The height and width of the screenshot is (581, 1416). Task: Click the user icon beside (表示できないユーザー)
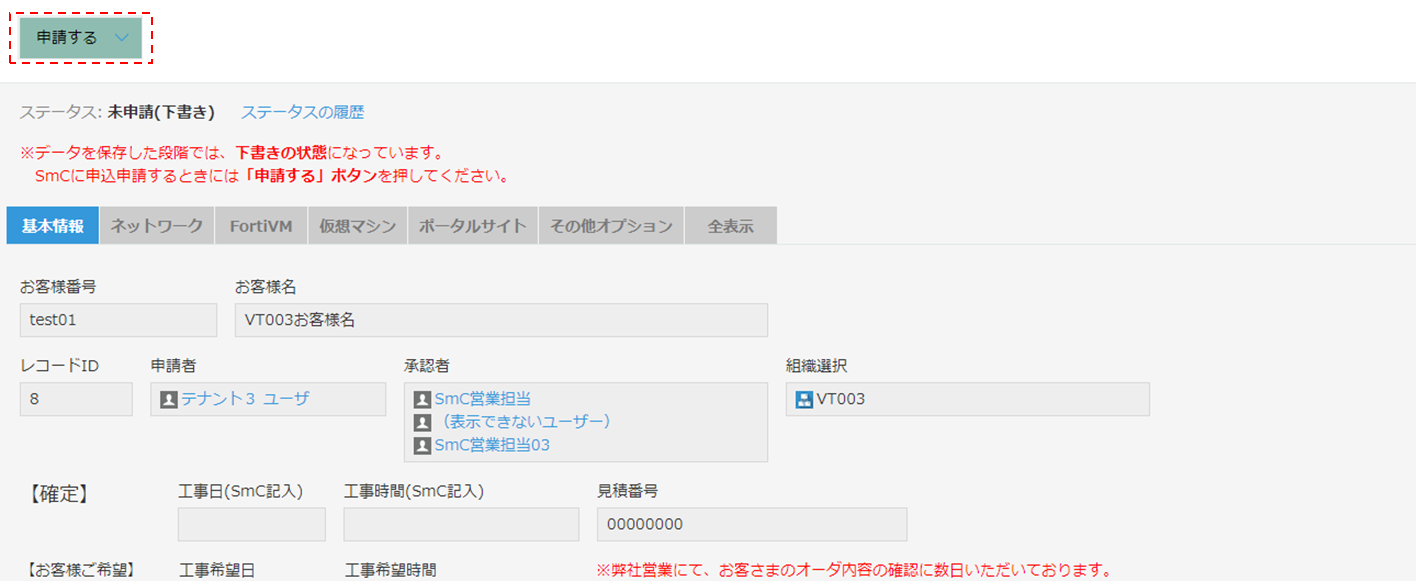(x=422, y=422)
